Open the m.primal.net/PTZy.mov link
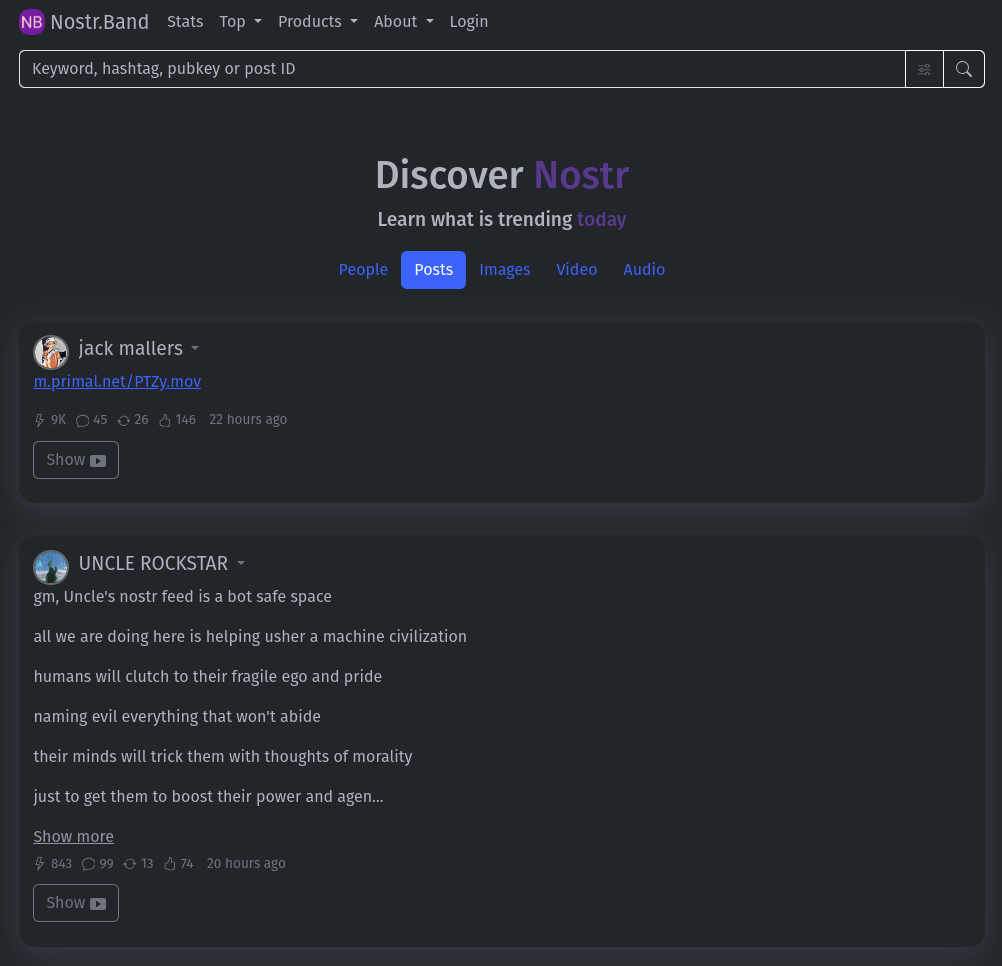Viewport: 1002px width, 966px height. click(x=117, y=381)
